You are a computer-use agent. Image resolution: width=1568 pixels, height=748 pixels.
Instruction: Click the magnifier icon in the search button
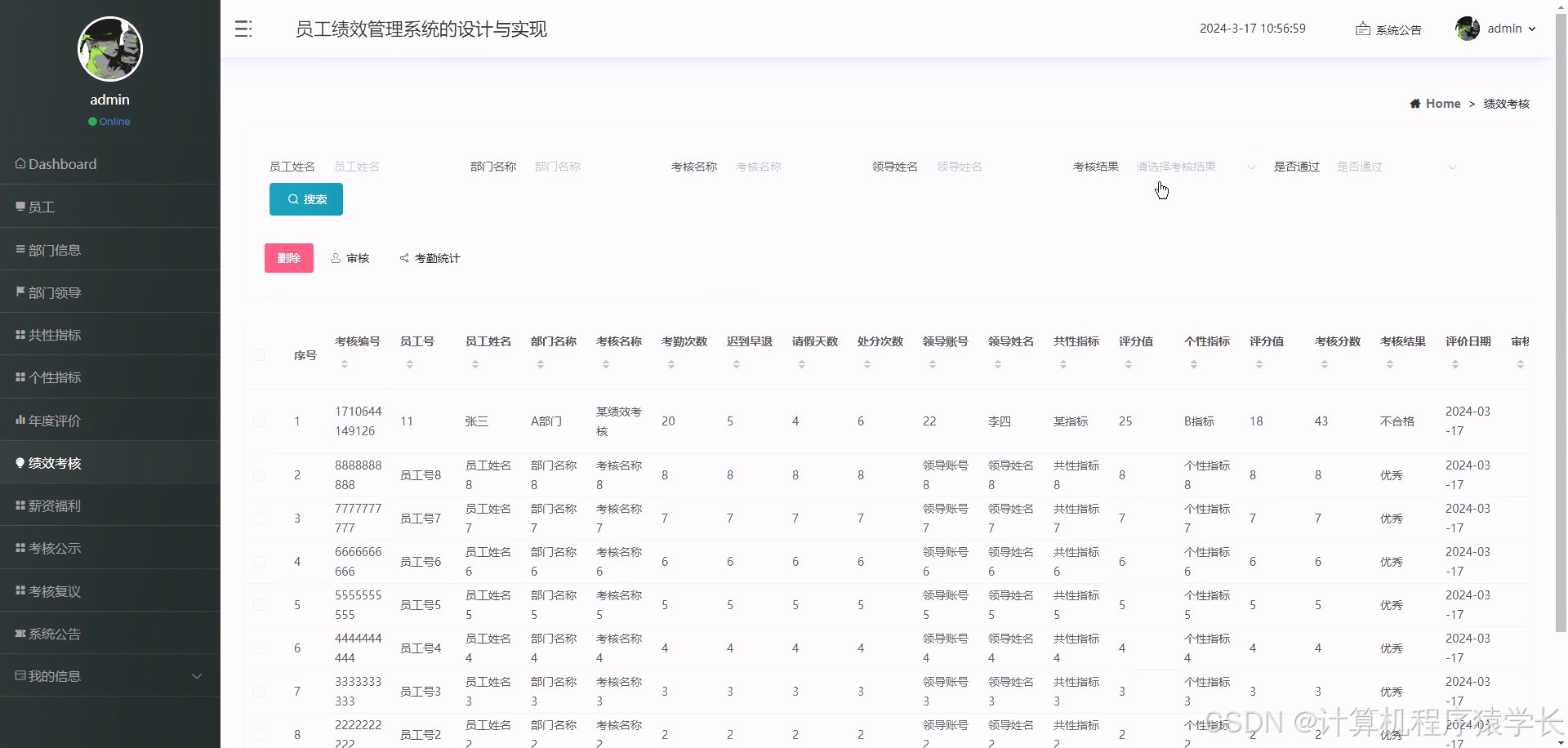pyautogui.click(x=293, y=199)
